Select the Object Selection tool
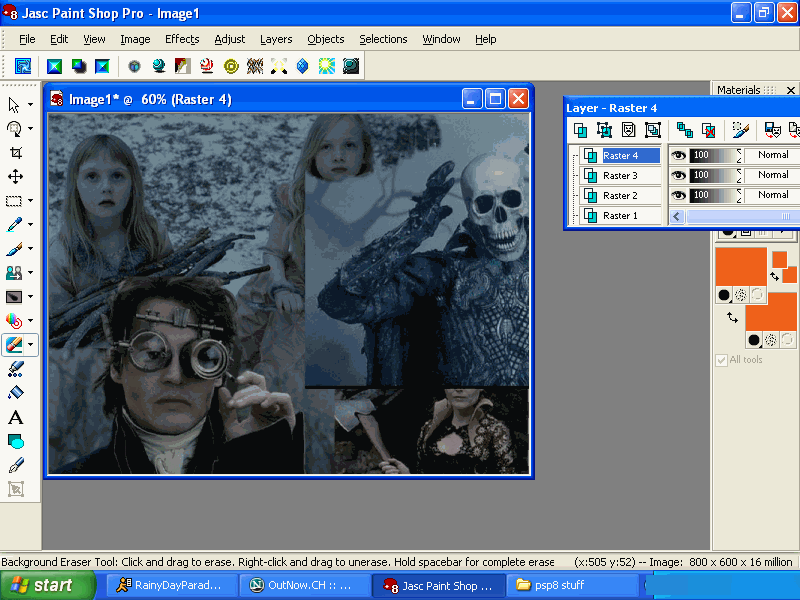The width and height of the screenshot is (800, 600). point(16,489)
